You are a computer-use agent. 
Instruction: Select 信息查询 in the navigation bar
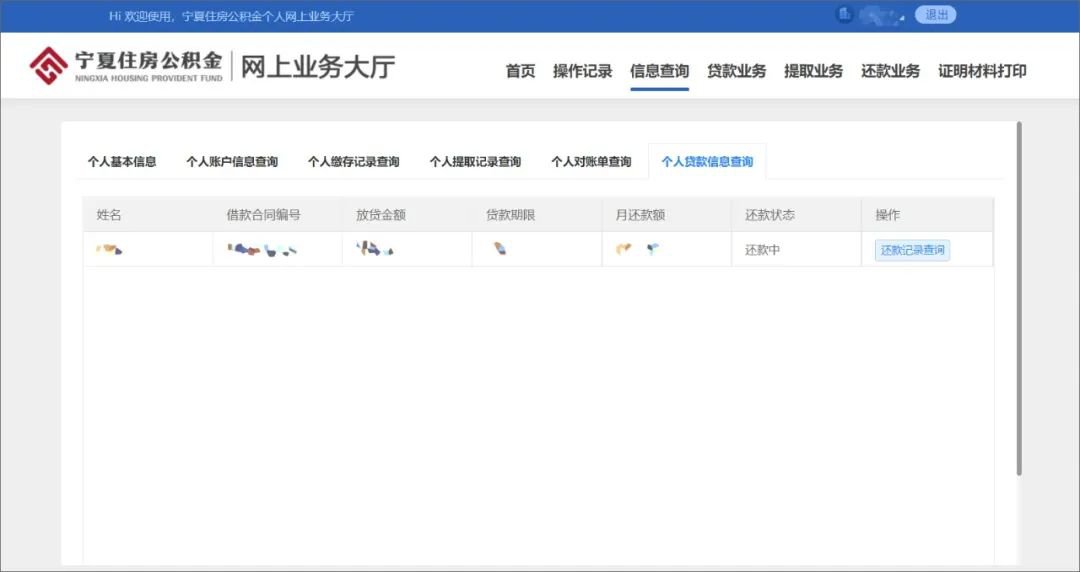click(x=659, y=71)
